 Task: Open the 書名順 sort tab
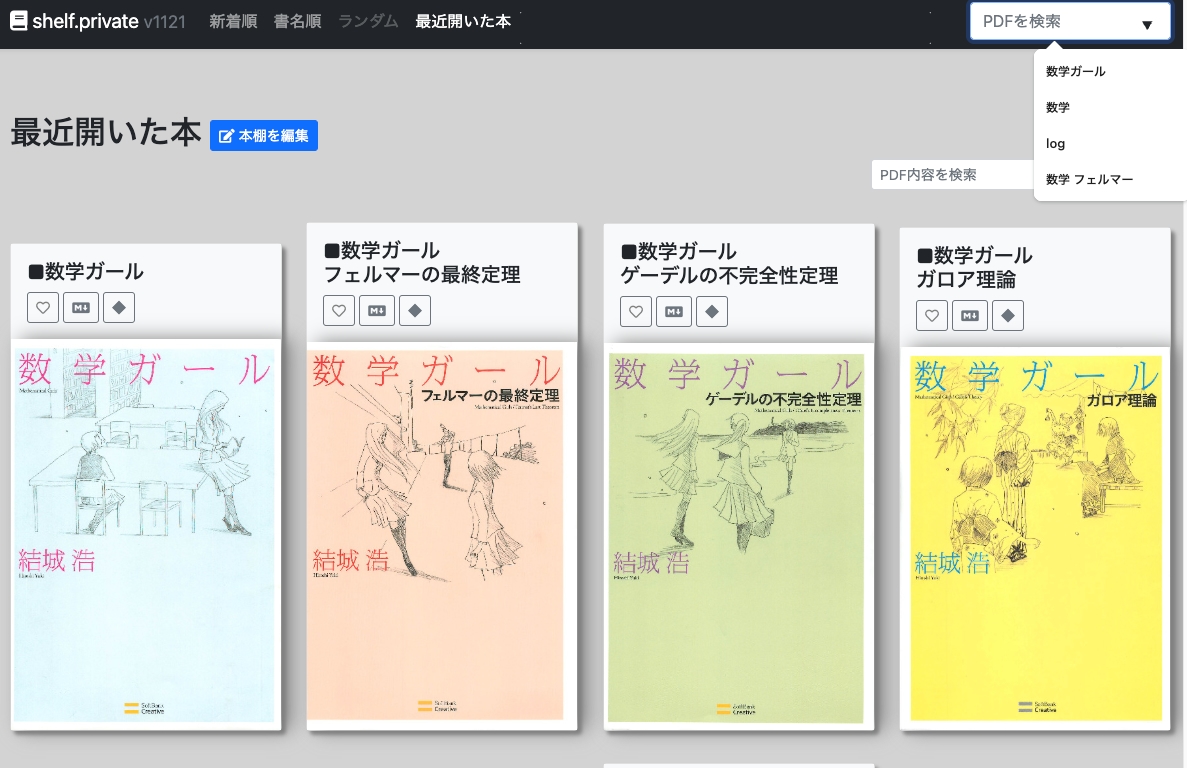(x=298, y=21)
